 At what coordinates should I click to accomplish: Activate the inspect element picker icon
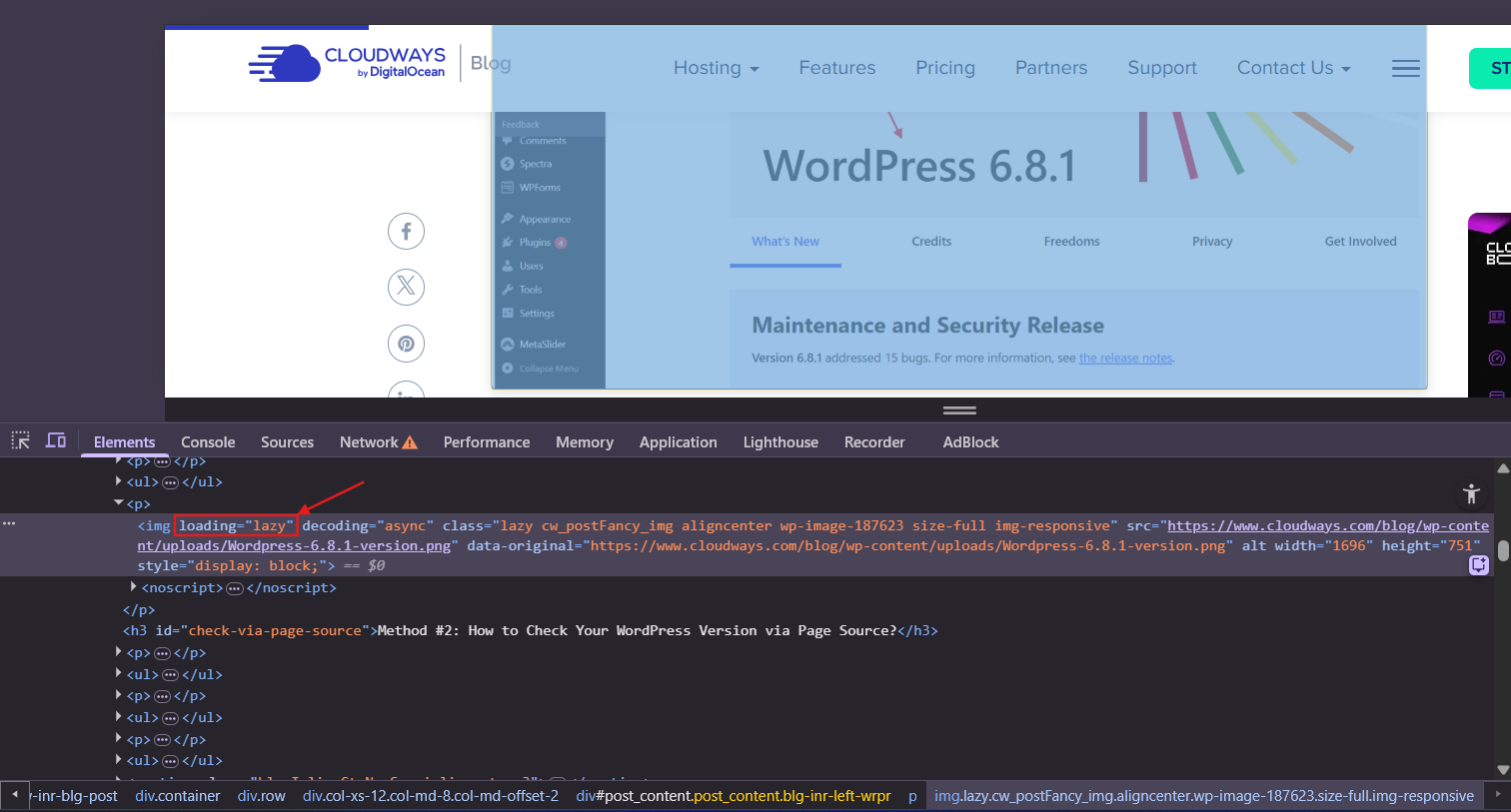coord(21,440)
